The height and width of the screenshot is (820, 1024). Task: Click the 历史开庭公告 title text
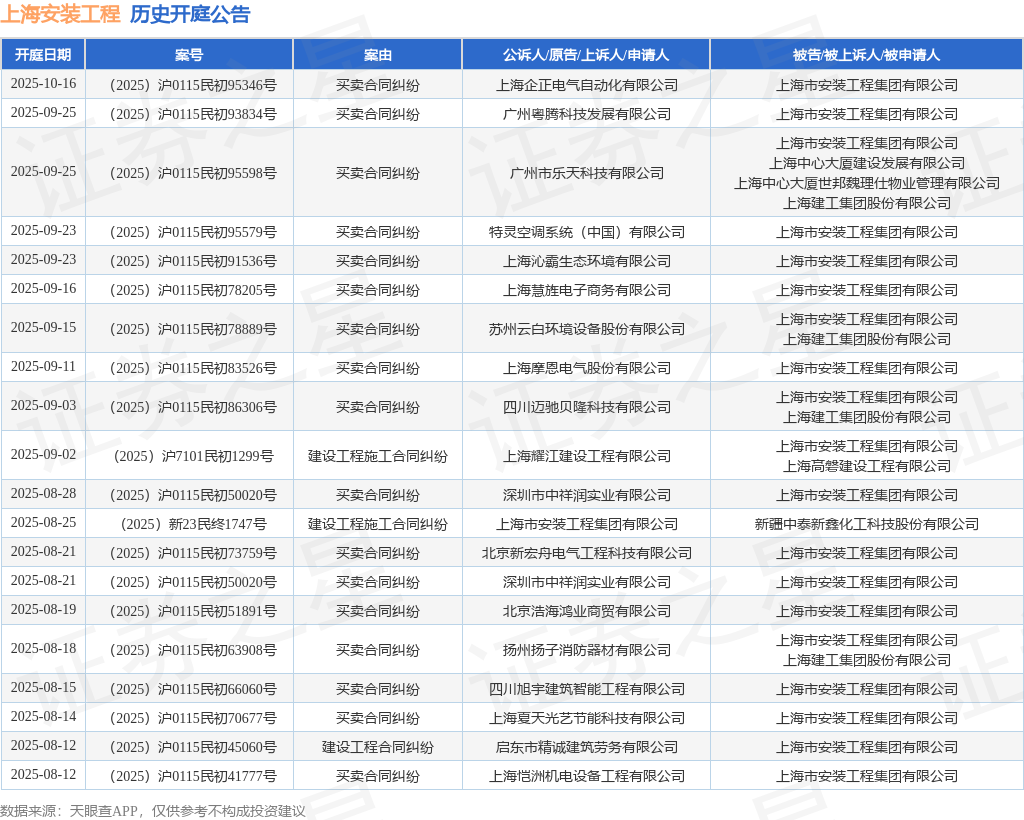190,14
